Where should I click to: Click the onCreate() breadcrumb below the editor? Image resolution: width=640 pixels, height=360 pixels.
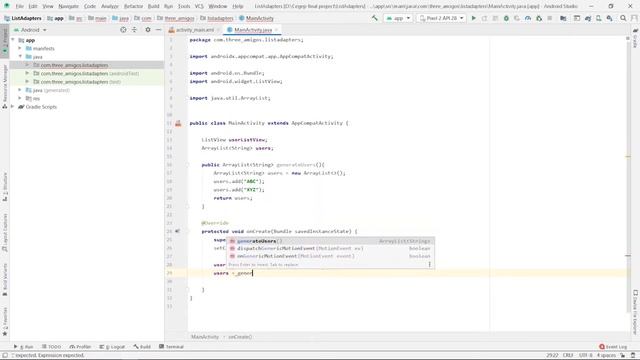point(240,337)
